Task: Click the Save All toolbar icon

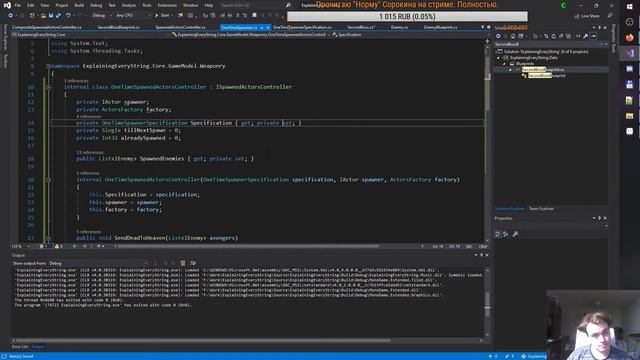Action: pos(58,16)
